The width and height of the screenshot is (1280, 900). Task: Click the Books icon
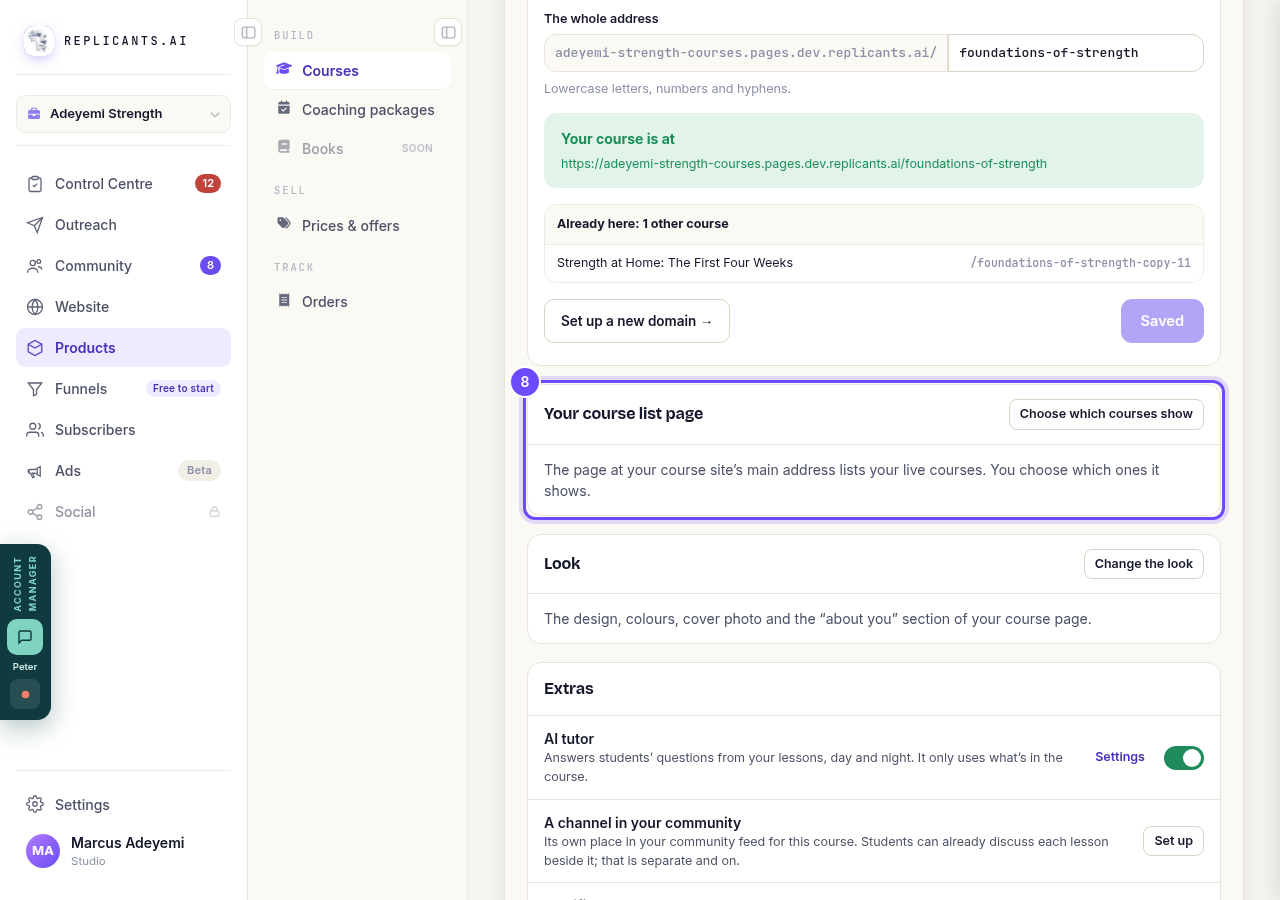coord(284,147)
